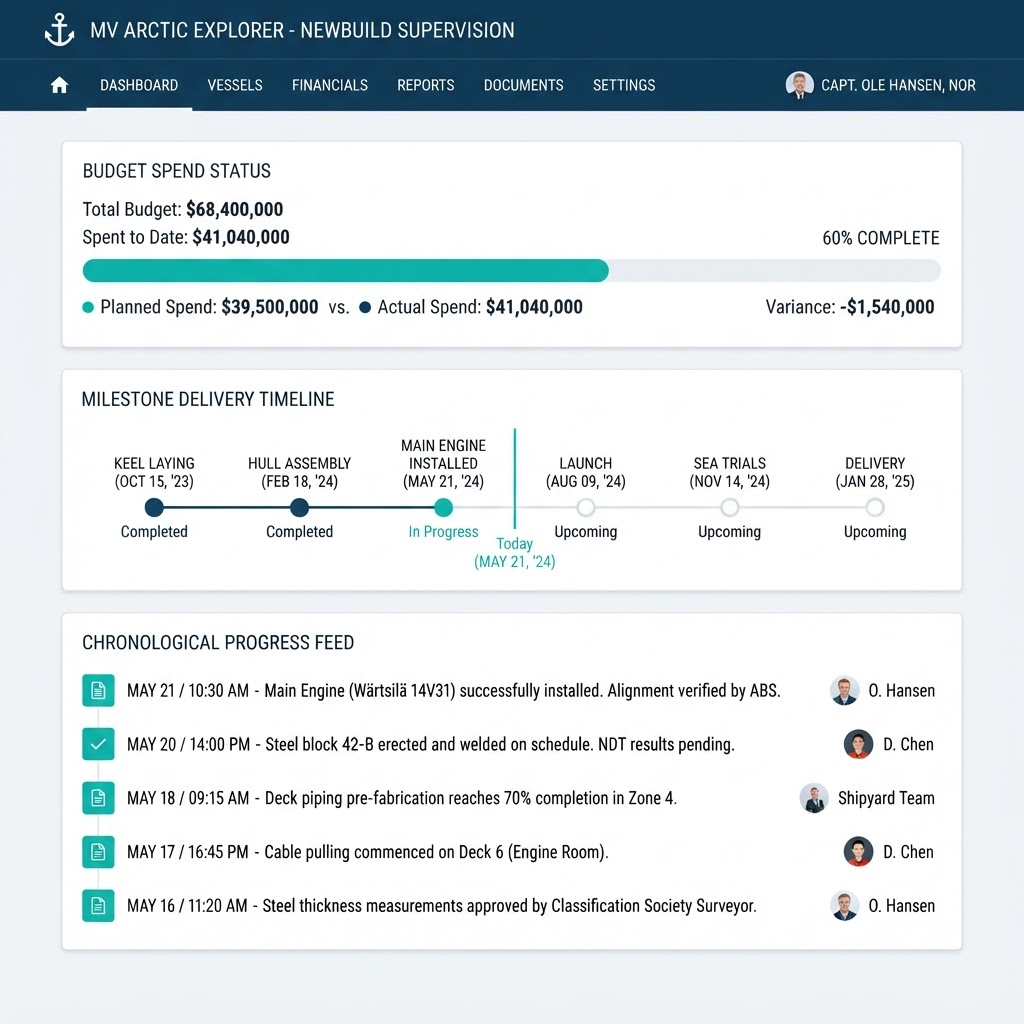
Task: Click the Total Budget $68,400,000 value
Action: pos(234,210)
